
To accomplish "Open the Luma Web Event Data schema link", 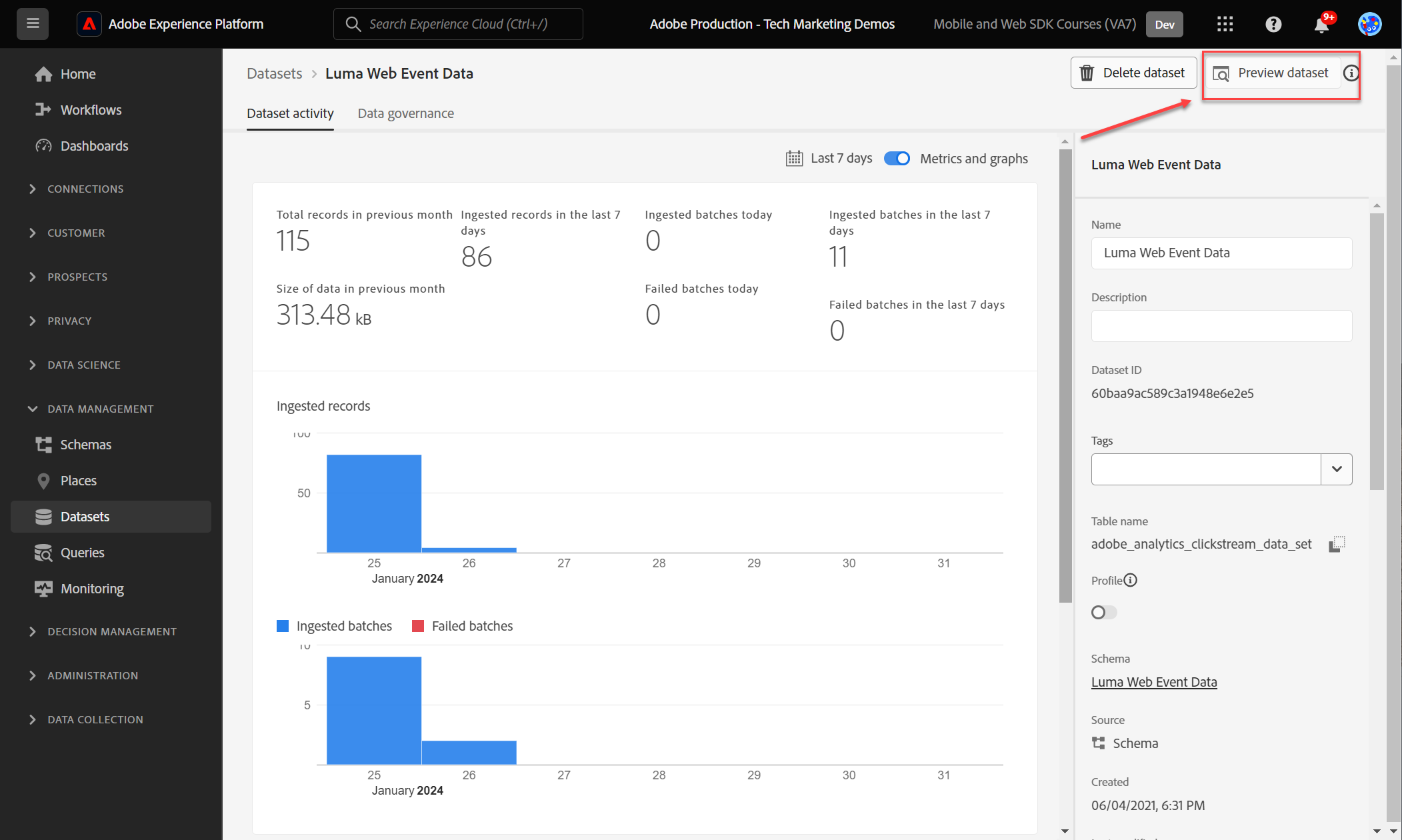I will (1153, 682).
